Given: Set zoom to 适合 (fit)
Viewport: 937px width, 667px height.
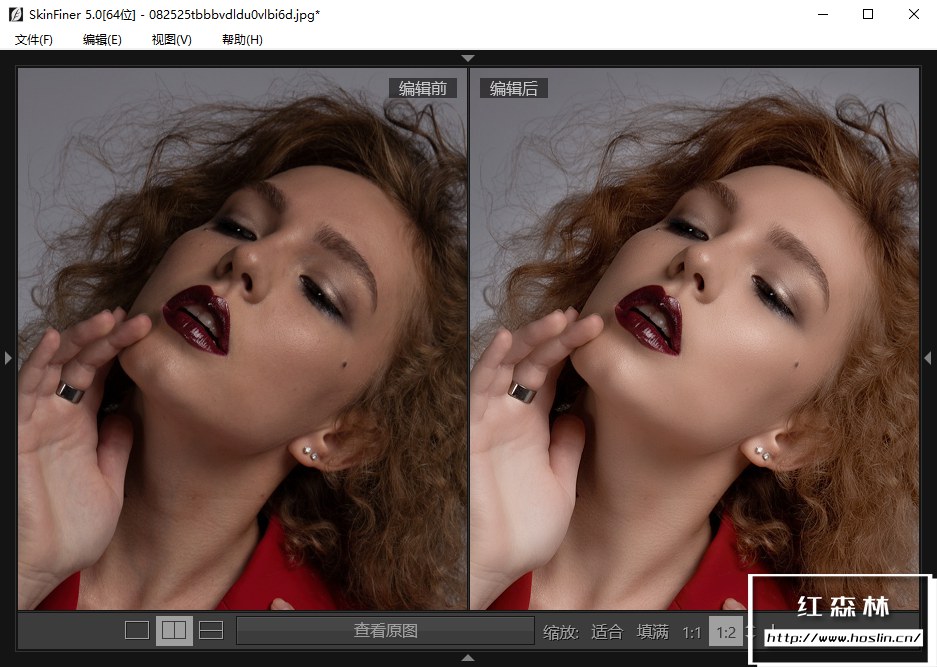Looking at the screenshot, I should click(x=607, y=632).
